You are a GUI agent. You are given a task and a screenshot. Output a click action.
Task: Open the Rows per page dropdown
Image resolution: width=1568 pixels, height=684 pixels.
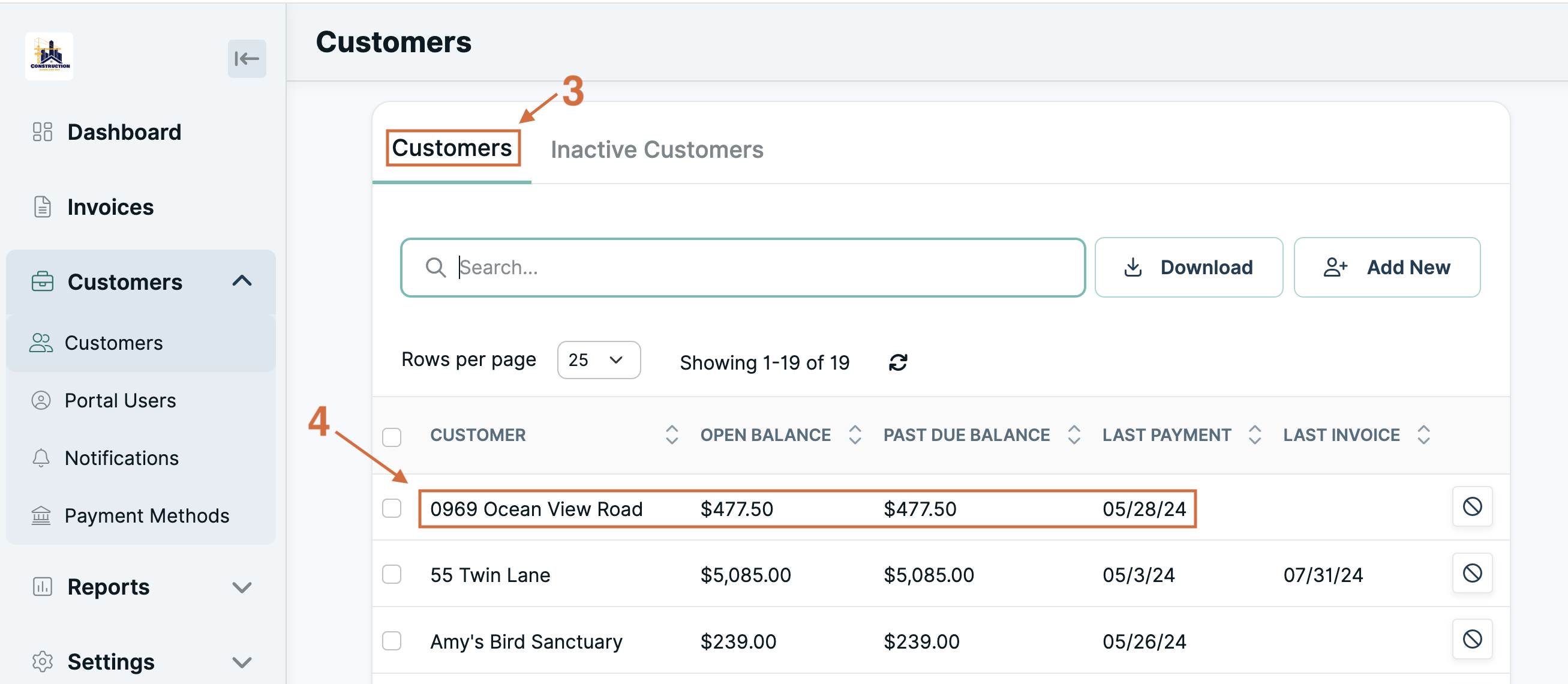[x=599, y=360]
